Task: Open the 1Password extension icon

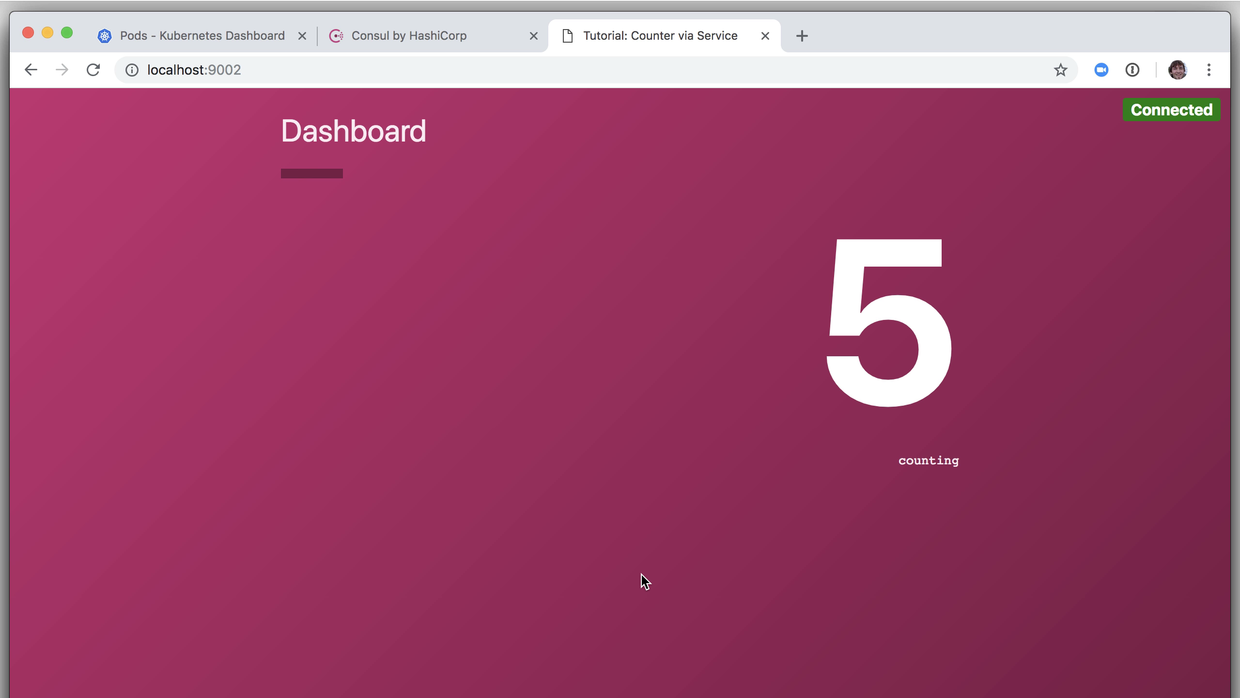Action: pyautogui.click(x=1132, y=69)
